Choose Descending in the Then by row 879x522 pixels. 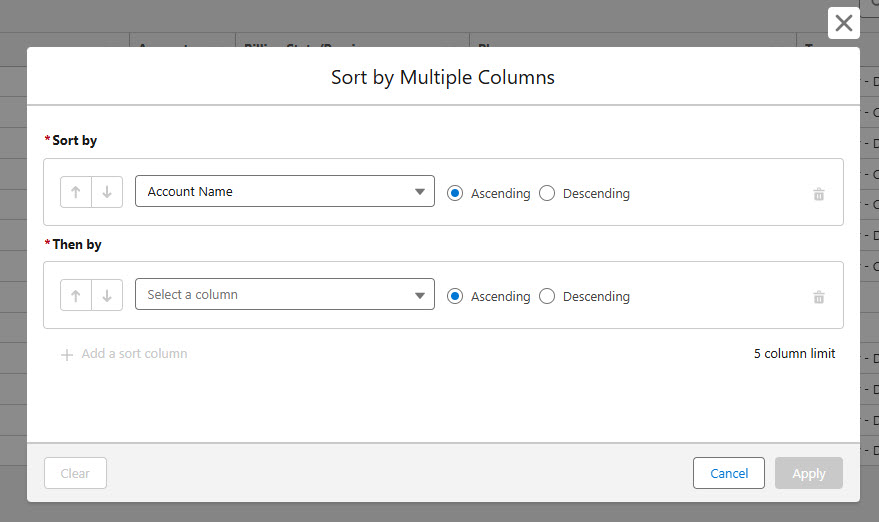click(x=547, y=296)
